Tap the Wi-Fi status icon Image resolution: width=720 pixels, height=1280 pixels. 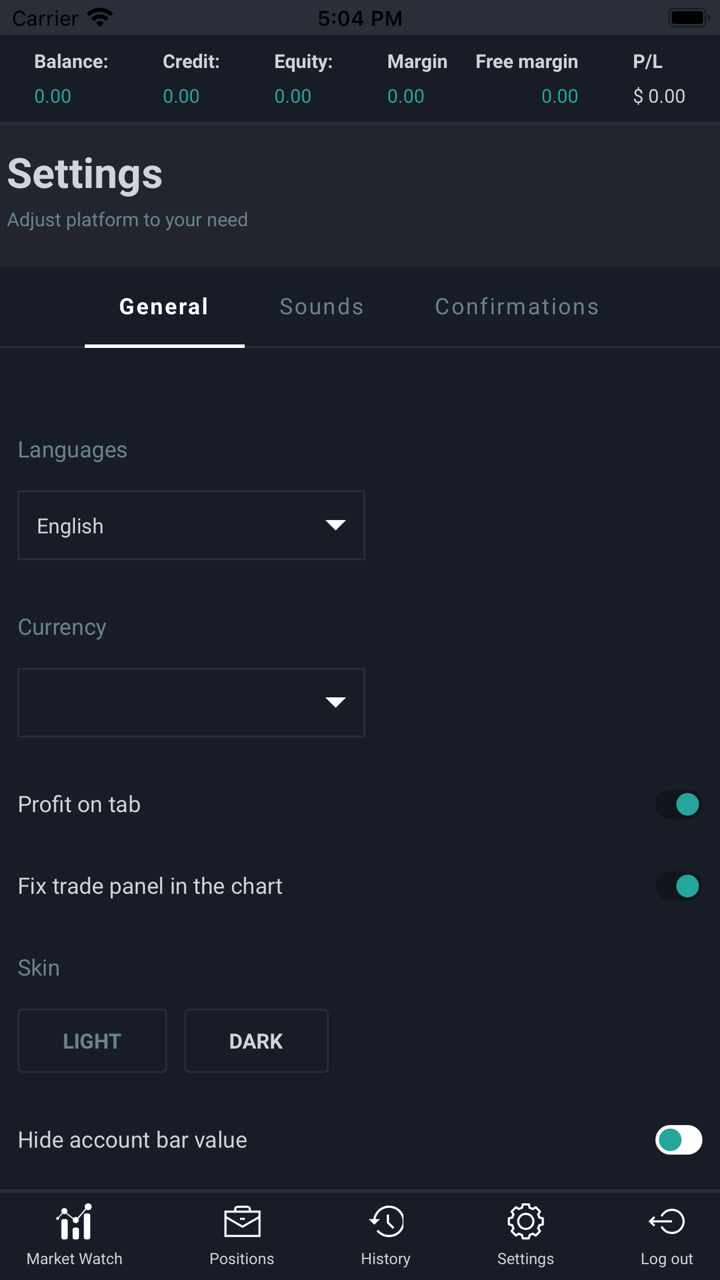point(100,18)
